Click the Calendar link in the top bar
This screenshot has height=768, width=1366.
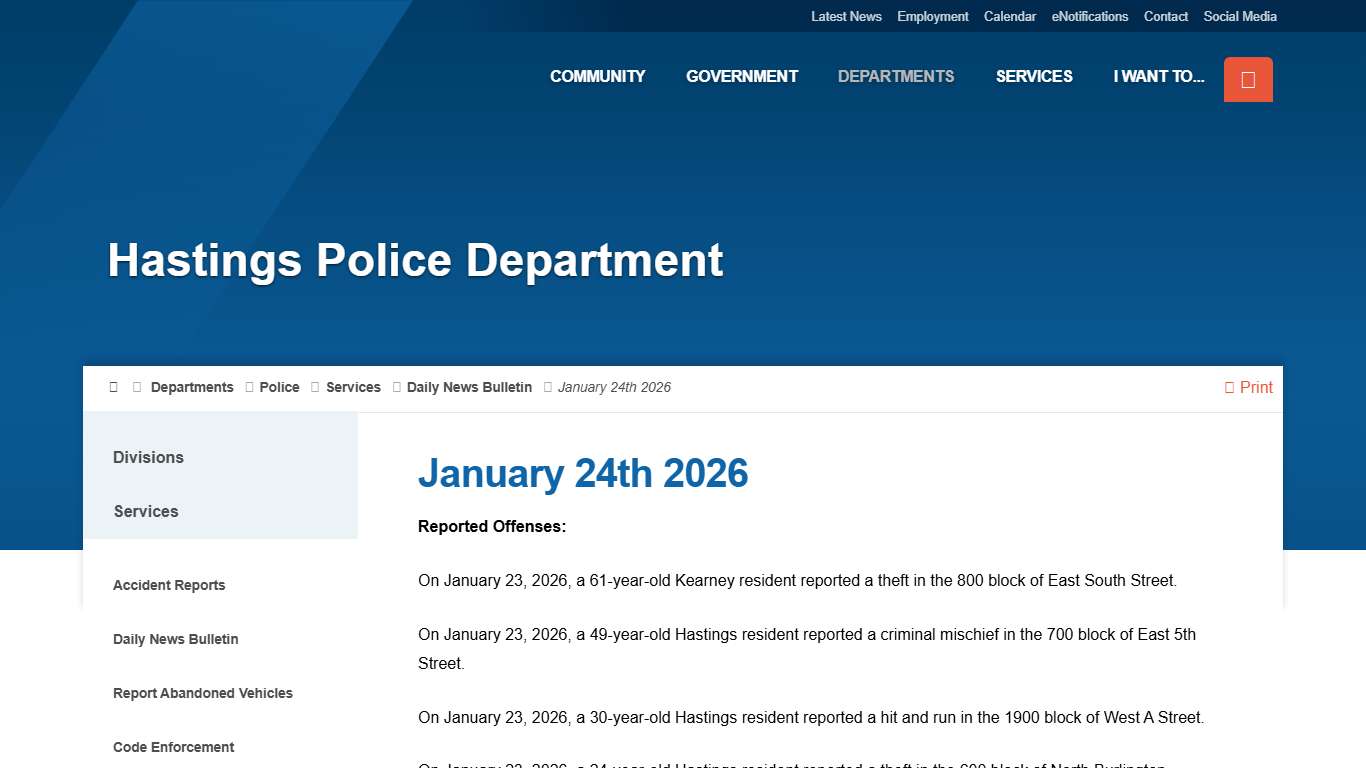pos(1009,16)
